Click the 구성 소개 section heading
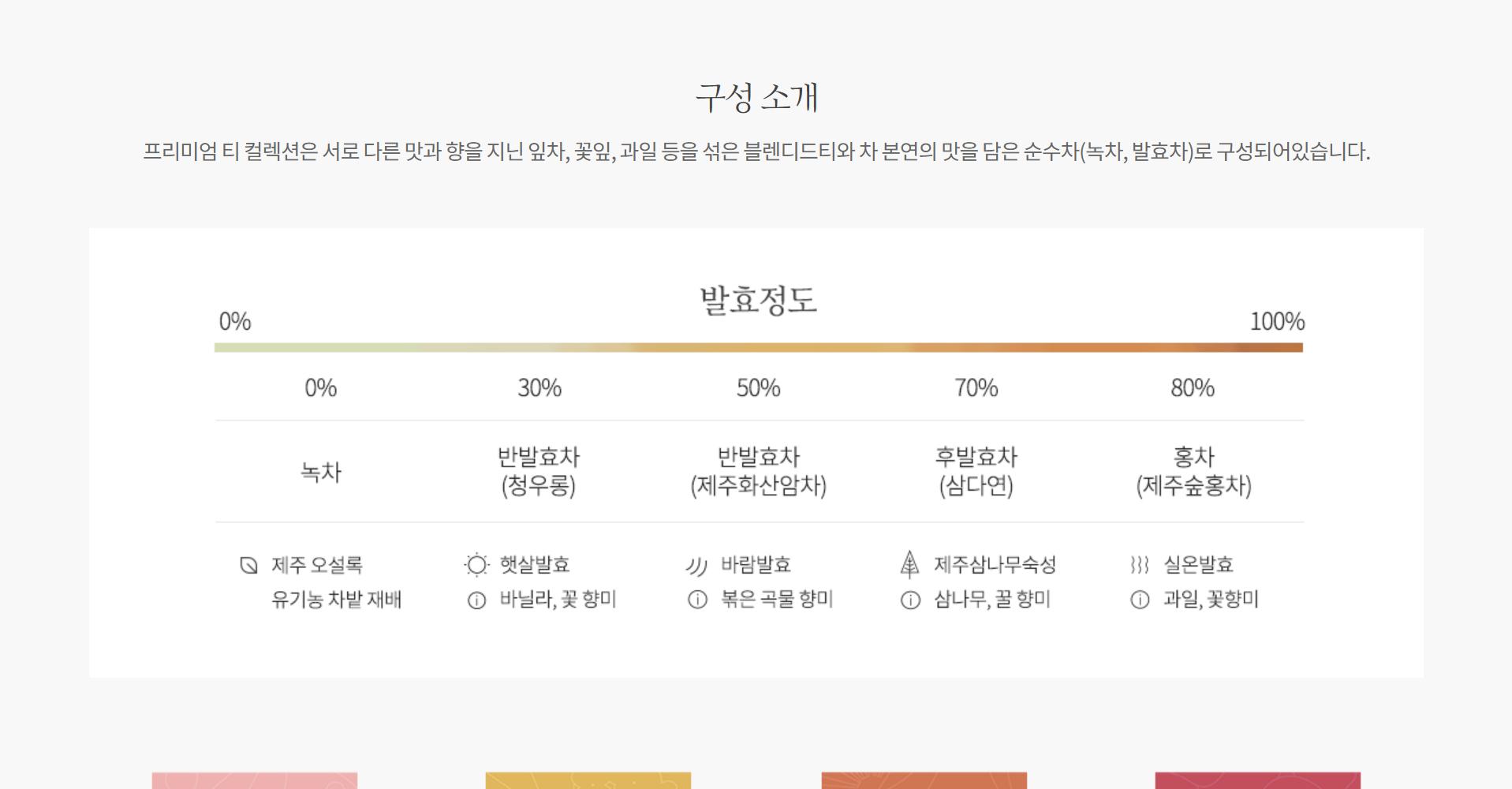This screenshot has width=1512, height=789. [756, 98]
